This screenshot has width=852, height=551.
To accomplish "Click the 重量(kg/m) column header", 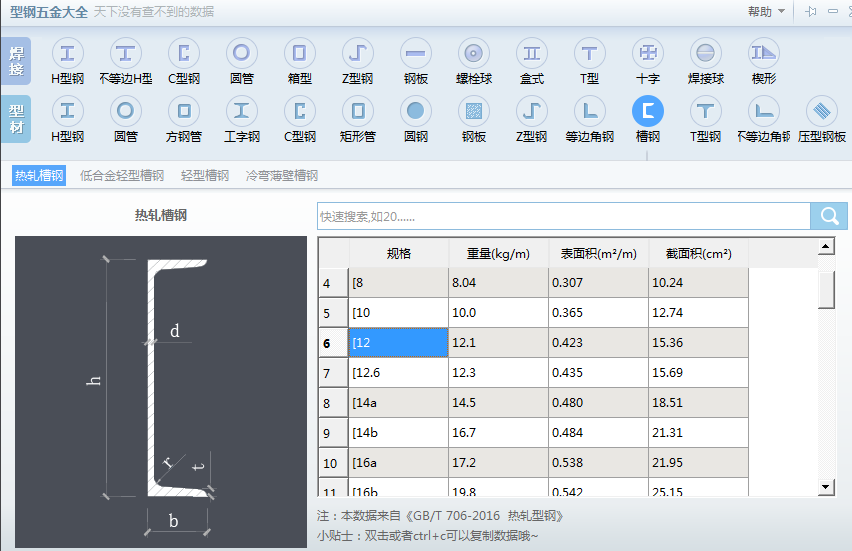I will tap(498, 253).
